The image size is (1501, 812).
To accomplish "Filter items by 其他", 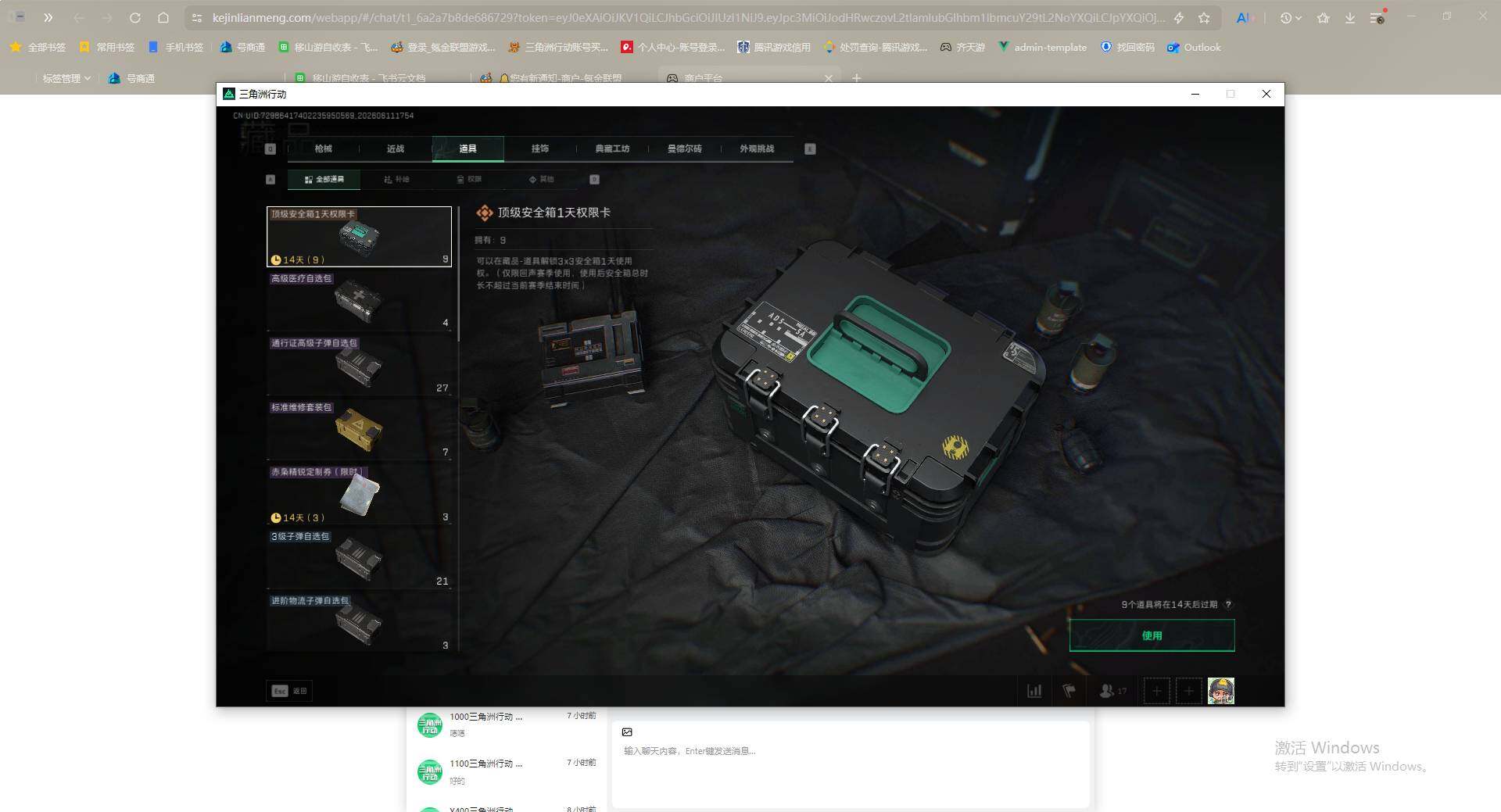I will tap(541, 180).
